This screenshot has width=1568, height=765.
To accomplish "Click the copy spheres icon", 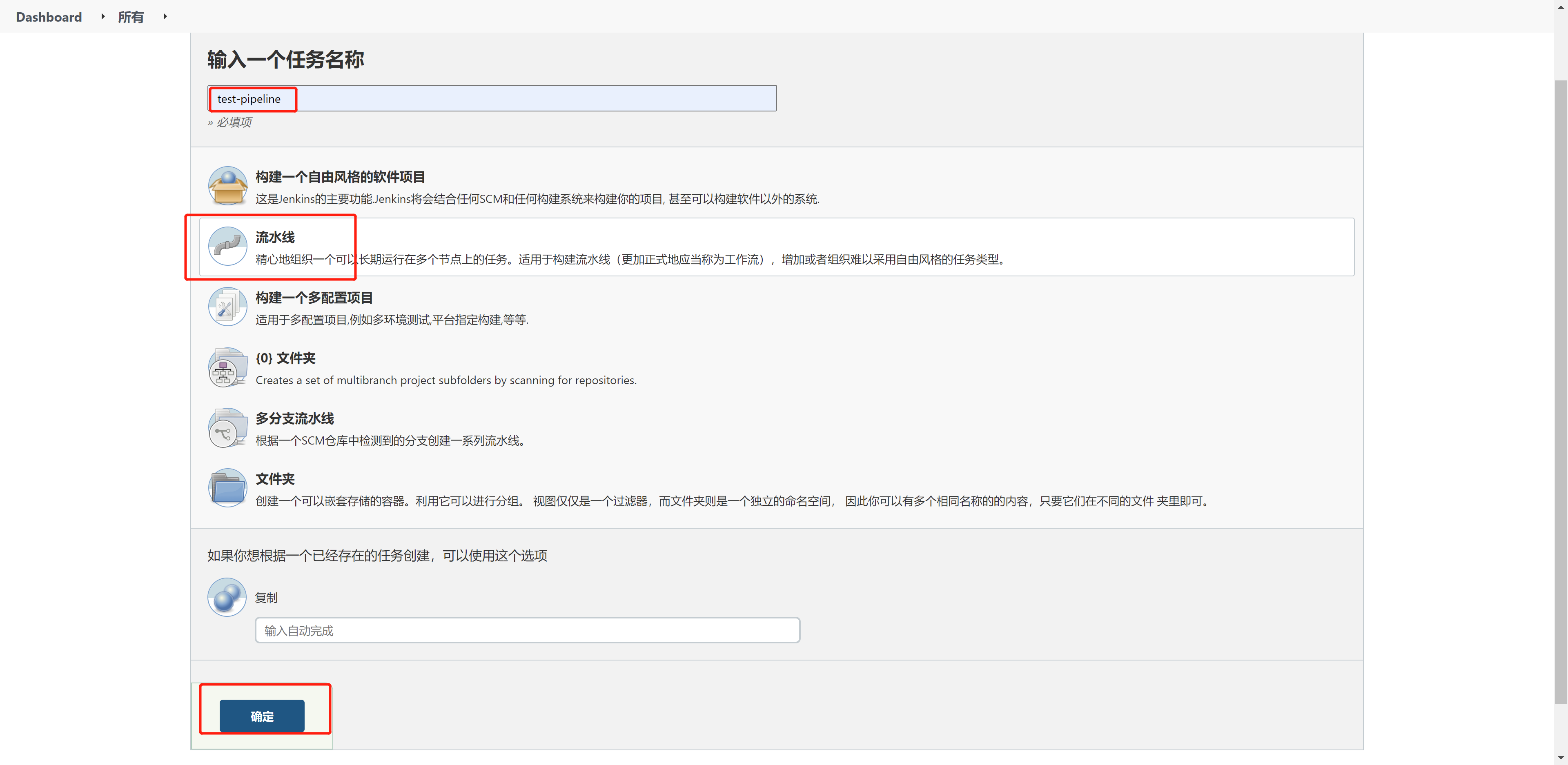I will [x=227, y=597].
